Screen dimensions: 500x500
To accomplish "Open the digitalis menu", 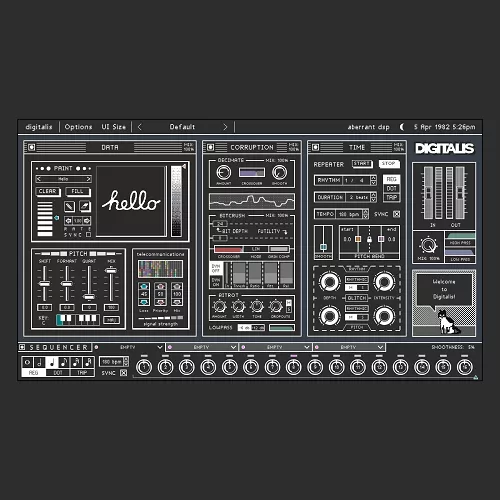I will [x=39, y=127].
